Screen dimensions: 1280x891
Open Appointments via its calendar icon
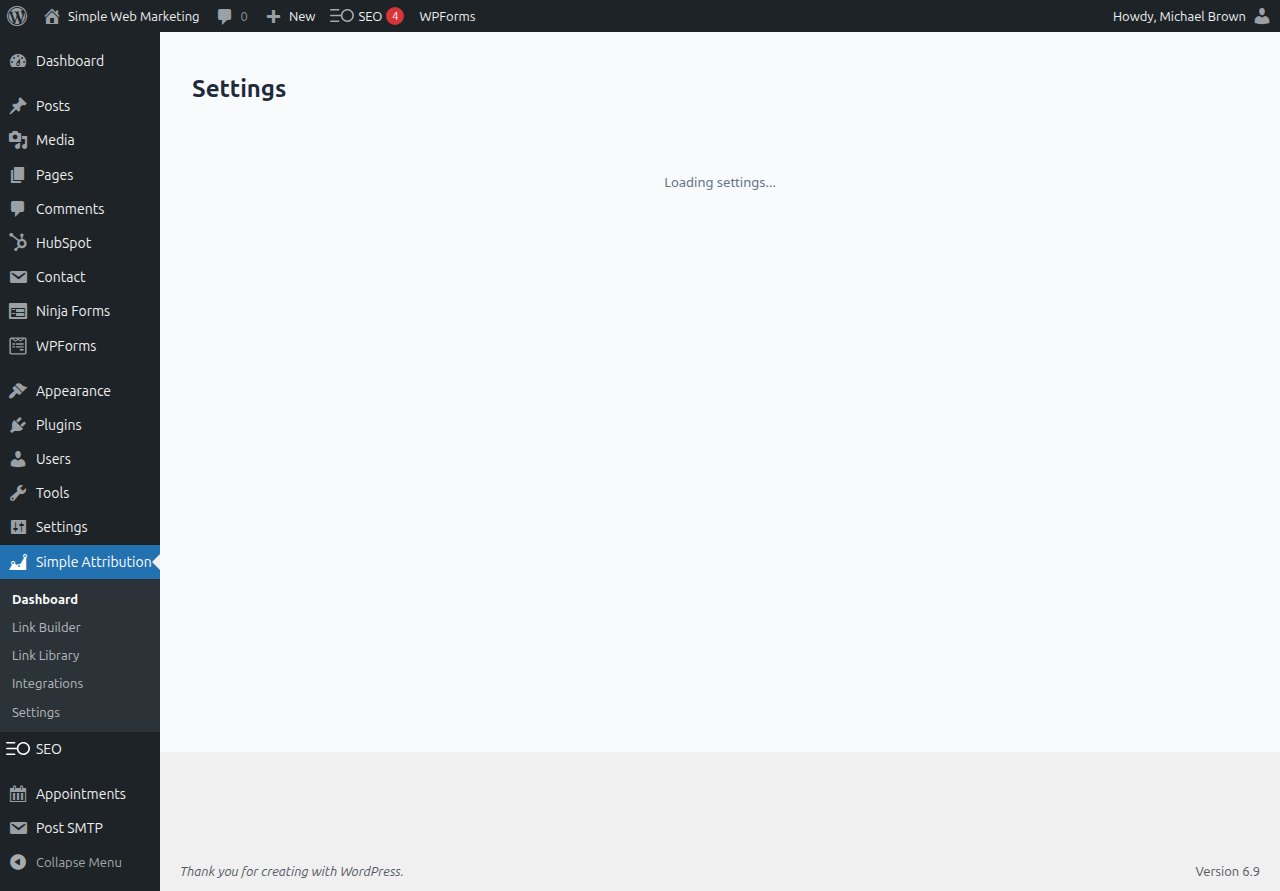(x=18, y=793)
